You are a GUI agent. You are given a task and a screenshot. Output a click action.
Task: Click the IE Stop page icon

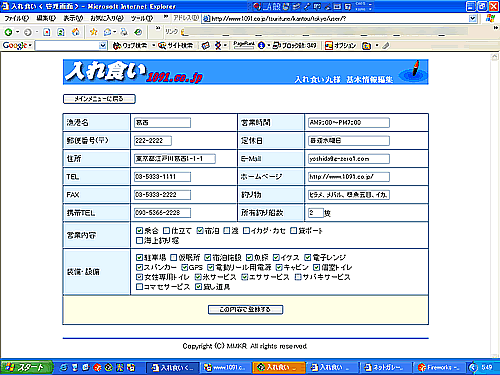pos(47,32)
